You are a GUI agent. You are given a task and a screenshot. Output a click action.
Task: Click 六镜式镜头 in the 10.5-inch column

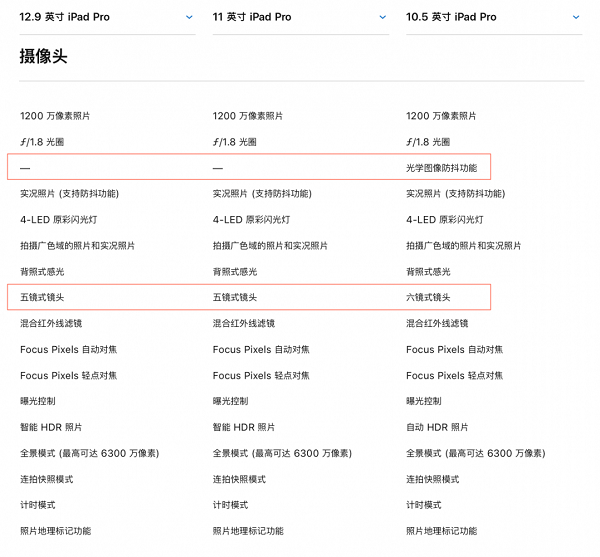pyautogui.click(x=428, y=298)
